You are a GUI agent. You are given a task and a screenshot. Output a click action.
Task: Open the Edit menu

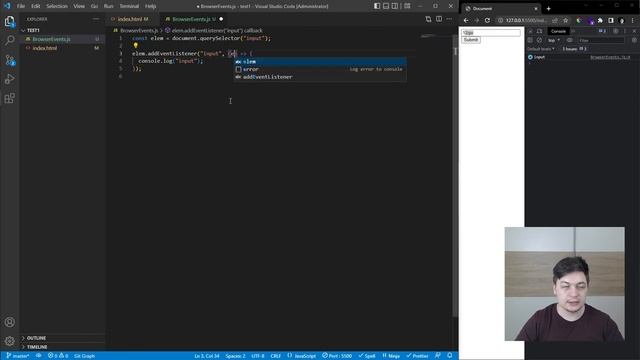tap(36, 6)
